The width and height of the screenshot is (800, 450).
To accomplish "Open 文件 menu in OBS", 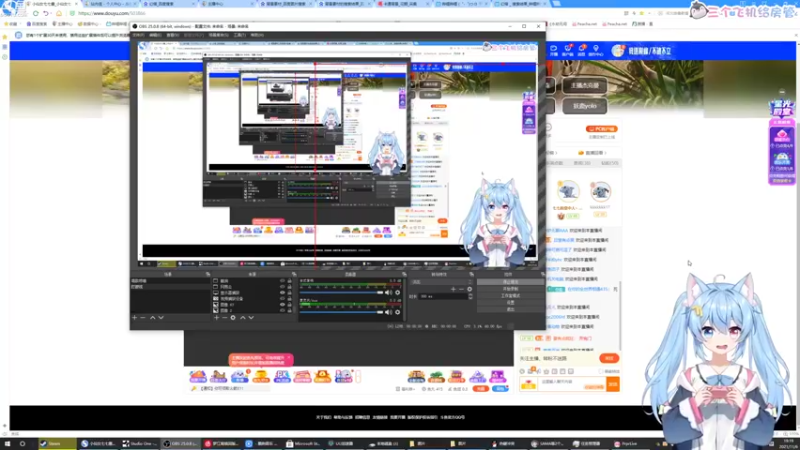I will [x=138, y=35].
